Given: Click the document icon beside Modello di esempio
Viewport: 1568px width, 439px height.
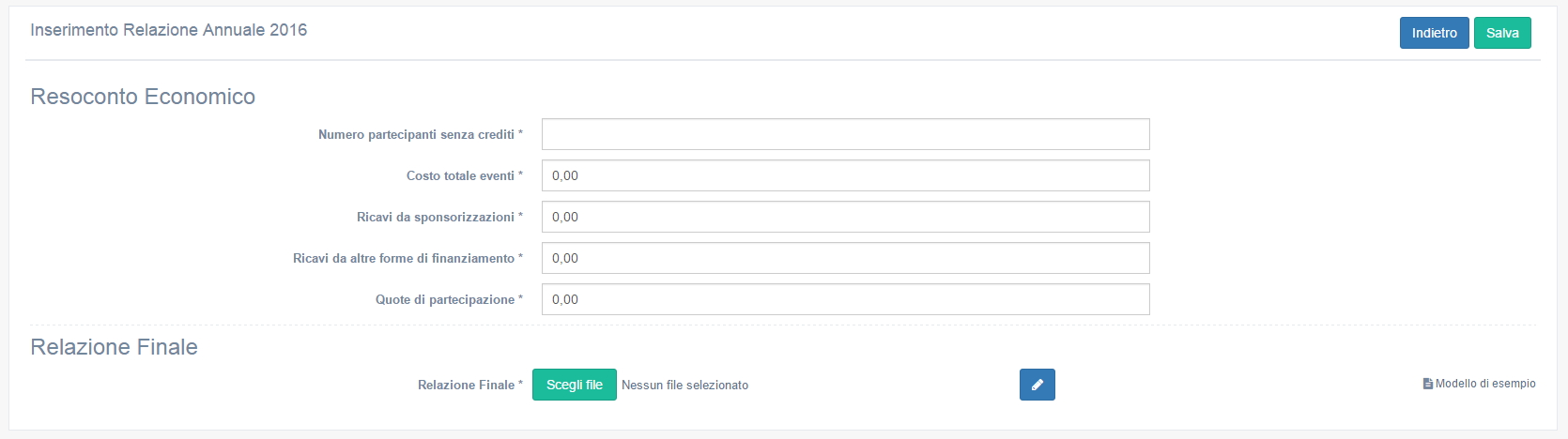Looking at the screenshot, I should coord(1428,384).
